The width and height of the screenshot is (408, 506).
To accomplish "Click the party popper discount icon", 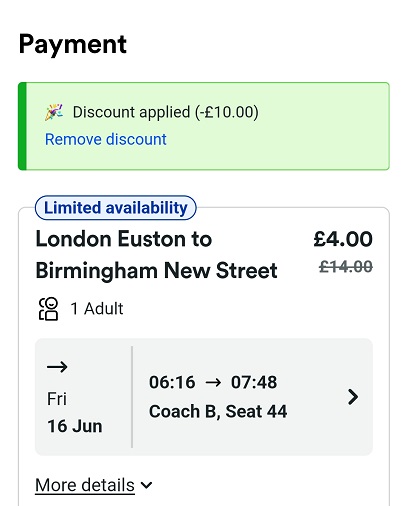I will 54,112.
